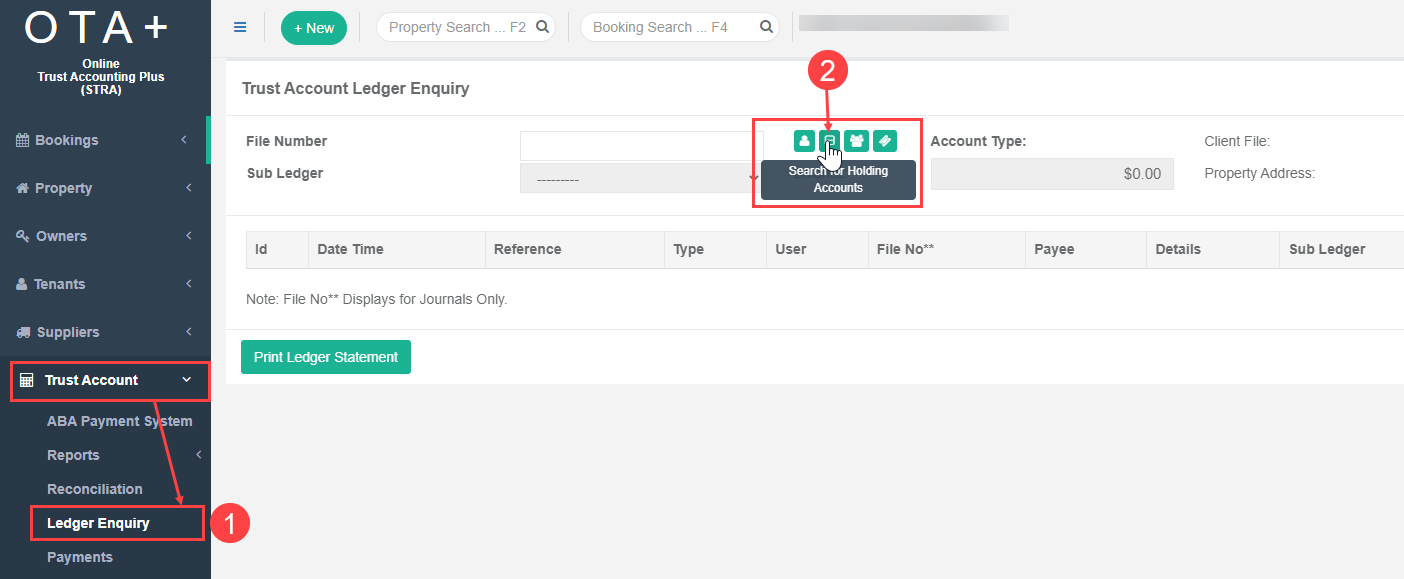Click the people group search icon button
The height and width of the screenshot is (579, 1404).
pyautogui.click(x=856, y=141)
